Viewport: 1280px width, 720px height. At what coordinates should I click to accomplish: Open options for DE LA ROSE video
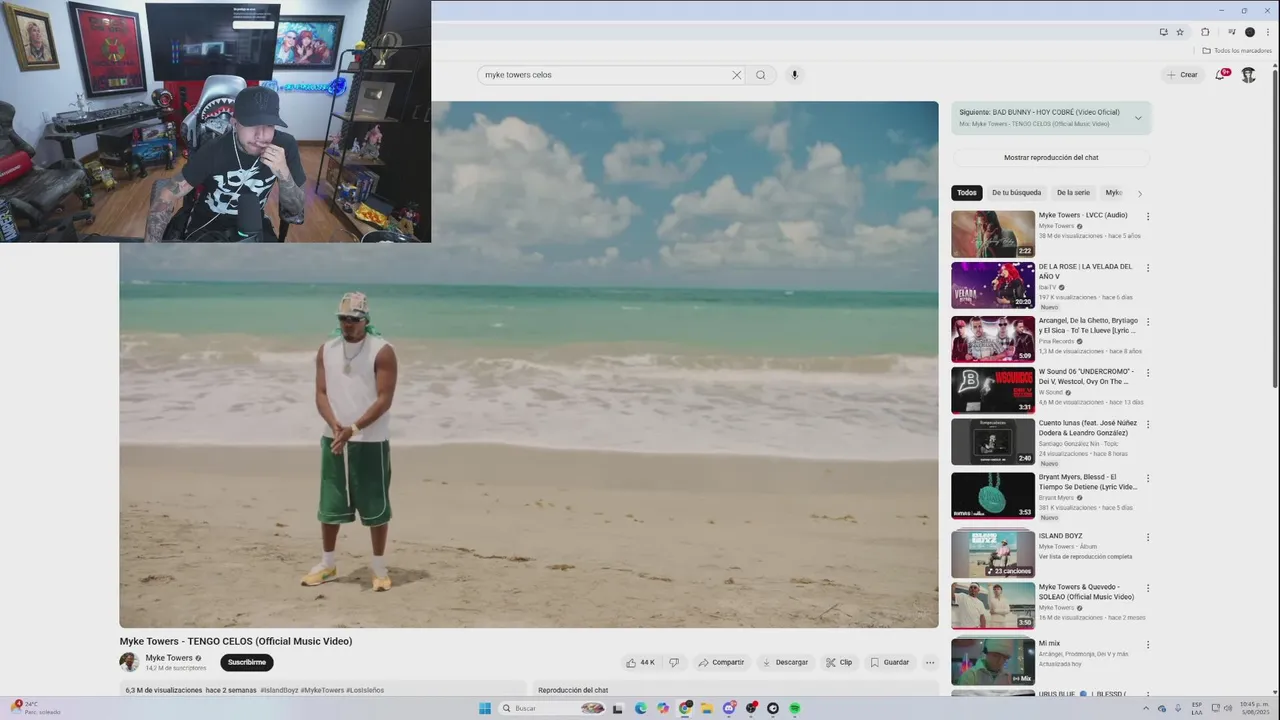tap(1148, 268)
